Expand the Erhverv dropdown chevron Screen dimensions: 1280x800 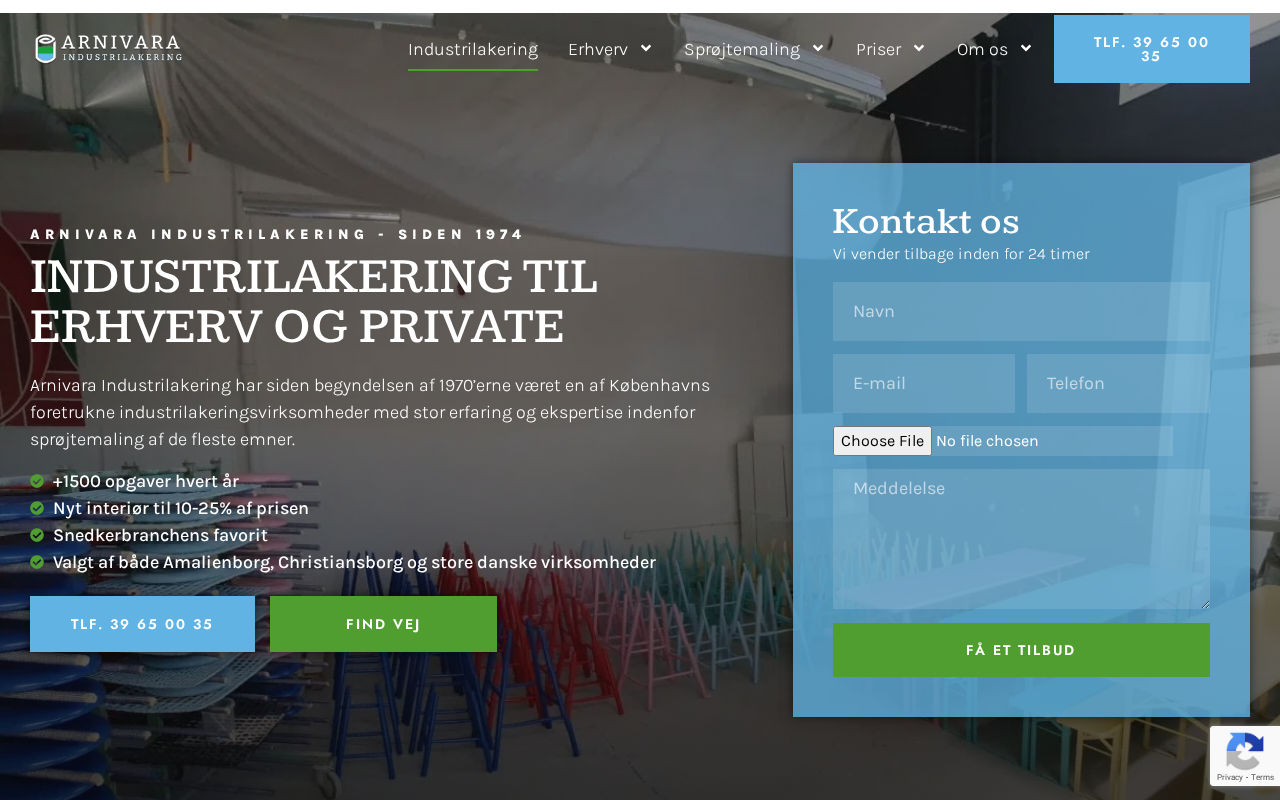(646, 48)
